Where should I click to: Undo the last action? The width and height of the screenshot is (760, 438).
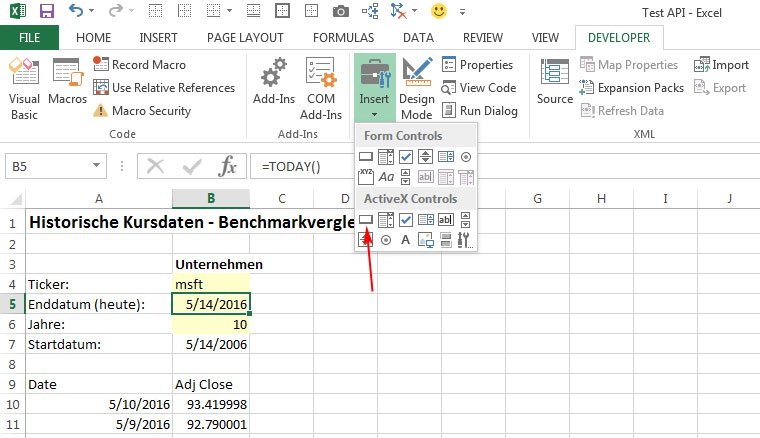coord(76,10)
